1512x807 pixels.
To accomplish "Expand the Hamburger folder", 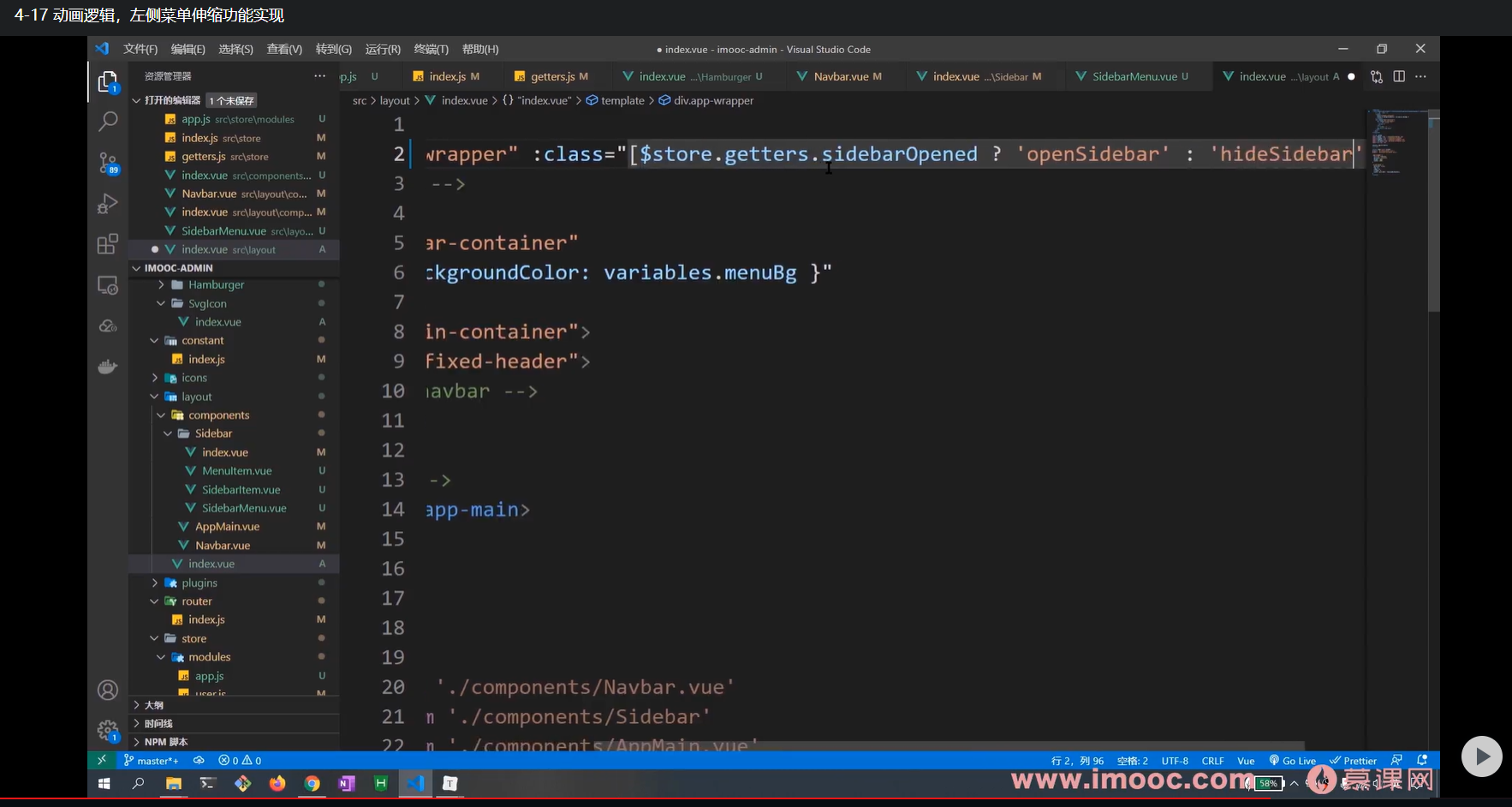I will click(161, 284).
